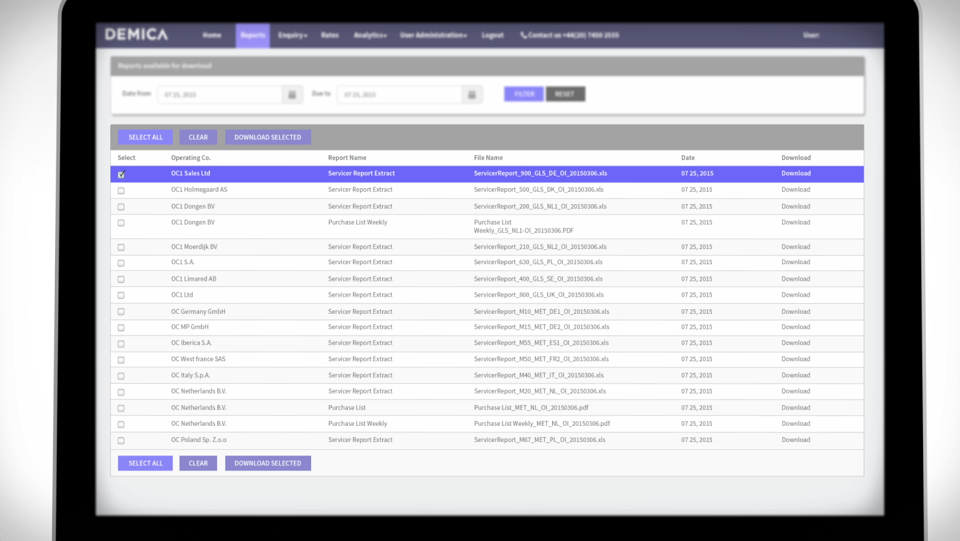Viewport: 960px width, 541px height.
Task: Click the Date to input field
Action: (x=400, y=94)
